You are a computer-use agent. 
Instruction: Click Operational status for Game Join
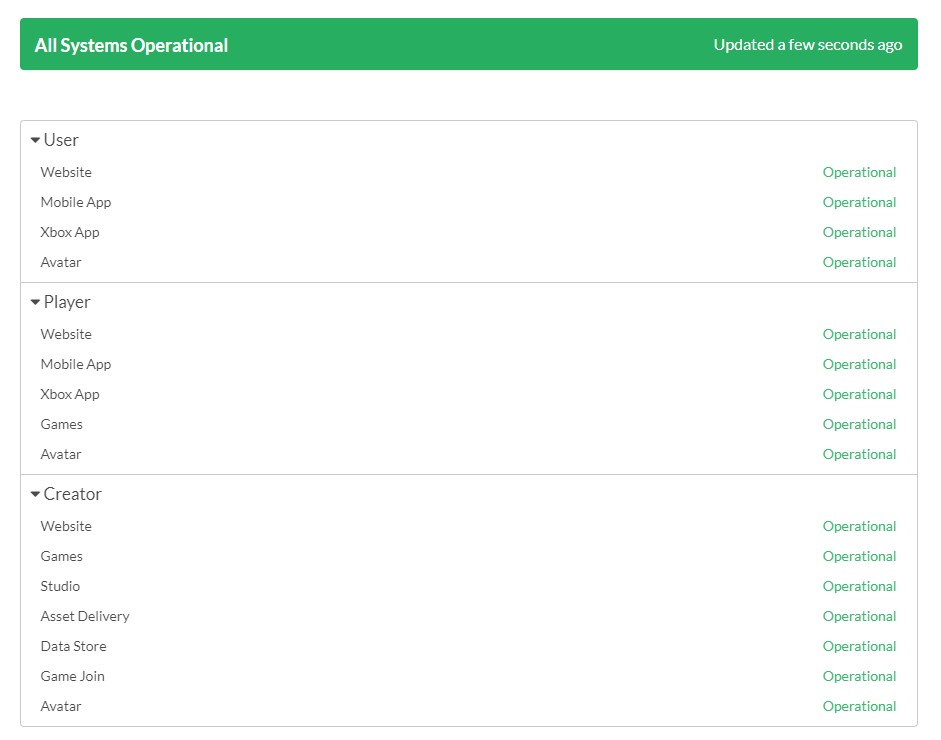pos(859,677)
